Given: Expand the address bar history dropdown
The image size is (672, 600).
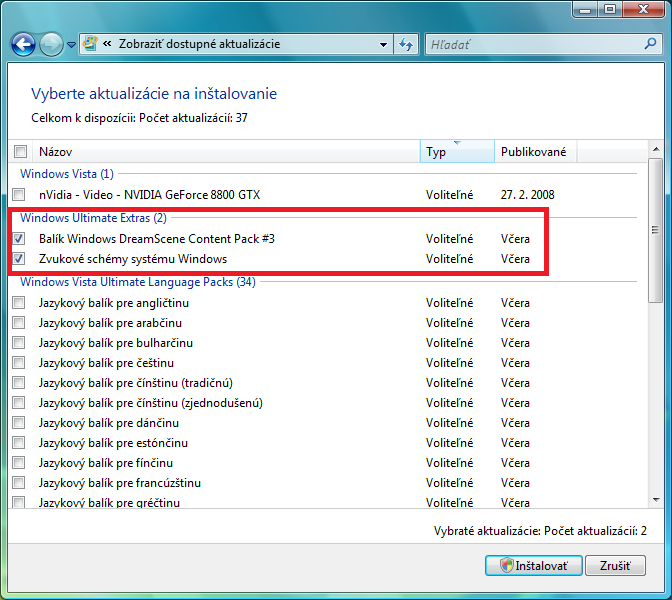Looking at the screenshot, I should click(383, 44).
